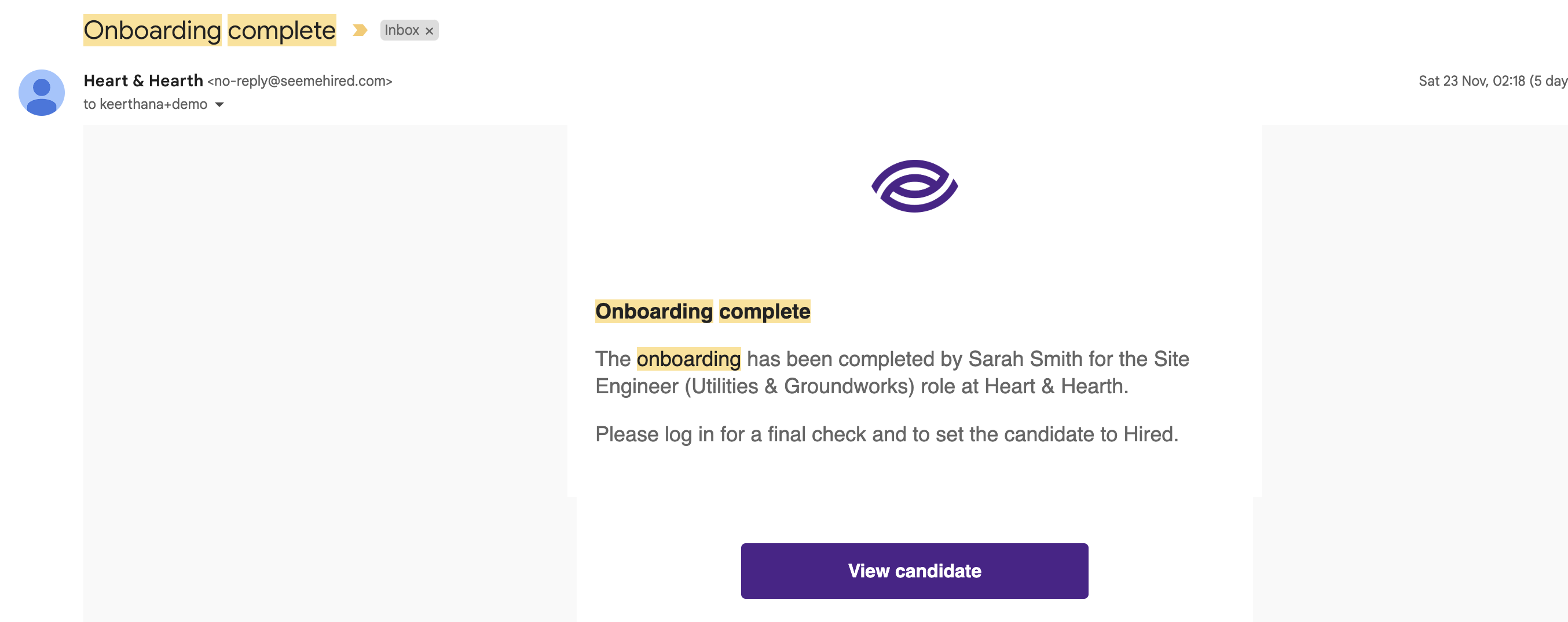Click the sender's profile avatar

tap(41, 93)
